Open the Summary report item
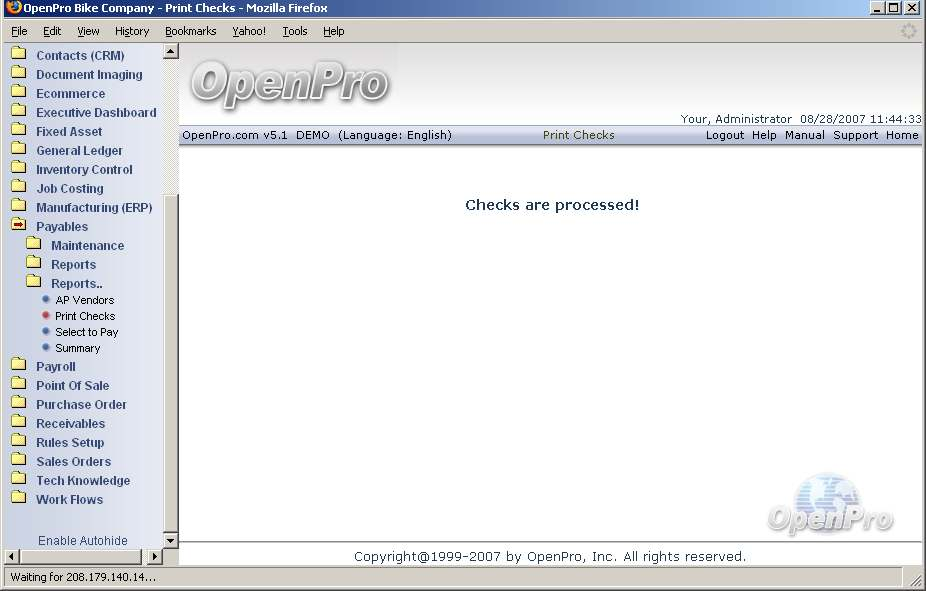 [x=77, y=348]
